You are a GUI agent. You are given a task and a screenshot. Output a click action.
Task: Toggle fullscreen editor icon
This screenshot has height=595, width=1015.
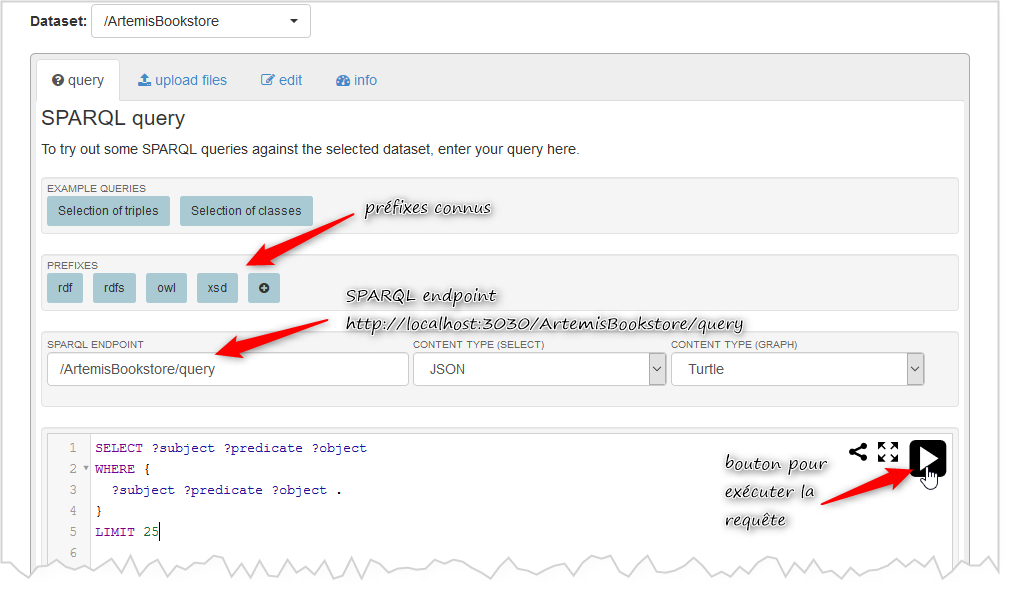click(887, 452)
